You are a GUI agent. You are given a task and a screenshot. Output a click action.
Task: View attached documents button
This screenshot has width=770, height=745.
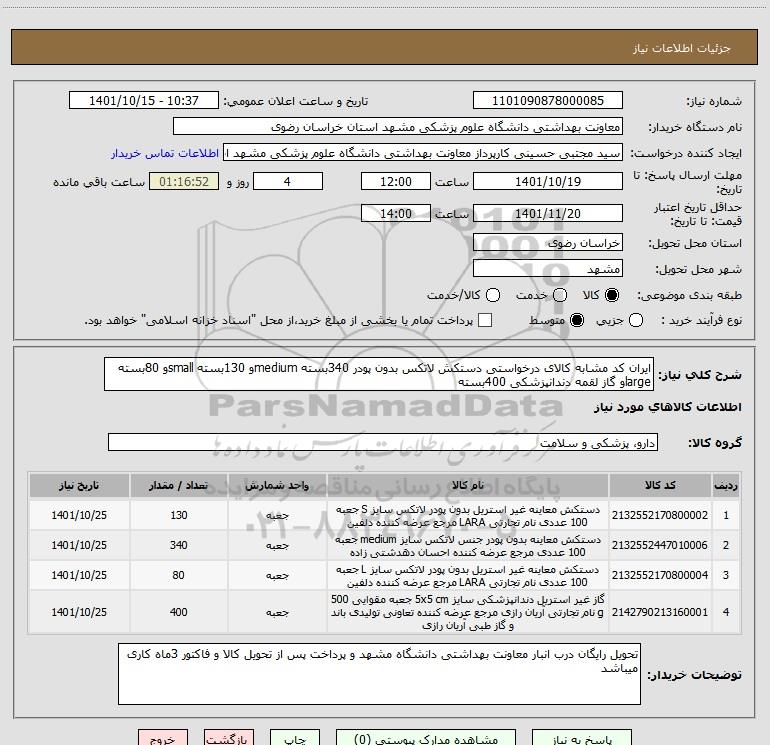click(x=426, y=738)
